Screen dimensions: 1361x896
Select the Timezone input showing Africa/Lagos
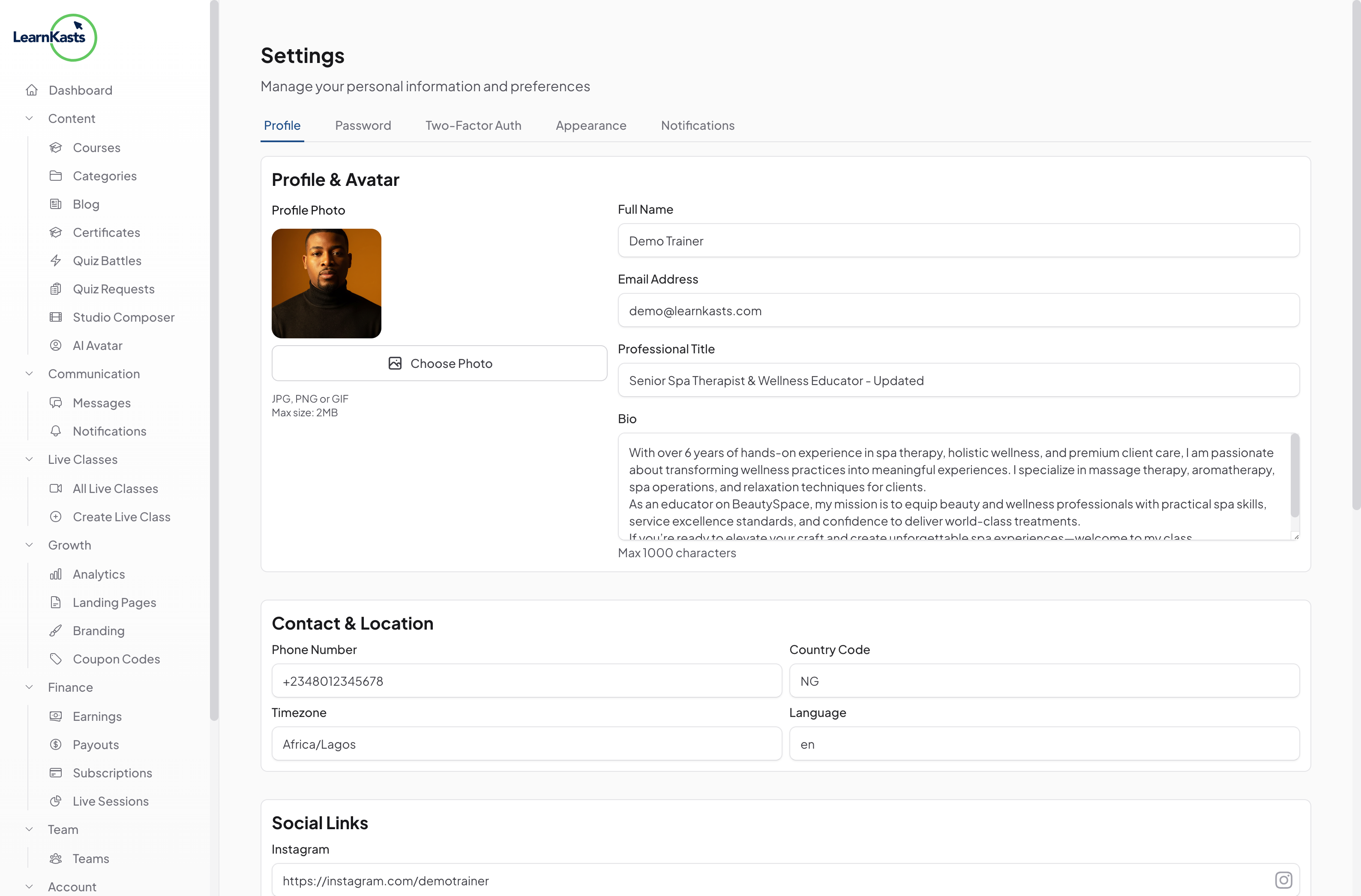pos(526,744)
